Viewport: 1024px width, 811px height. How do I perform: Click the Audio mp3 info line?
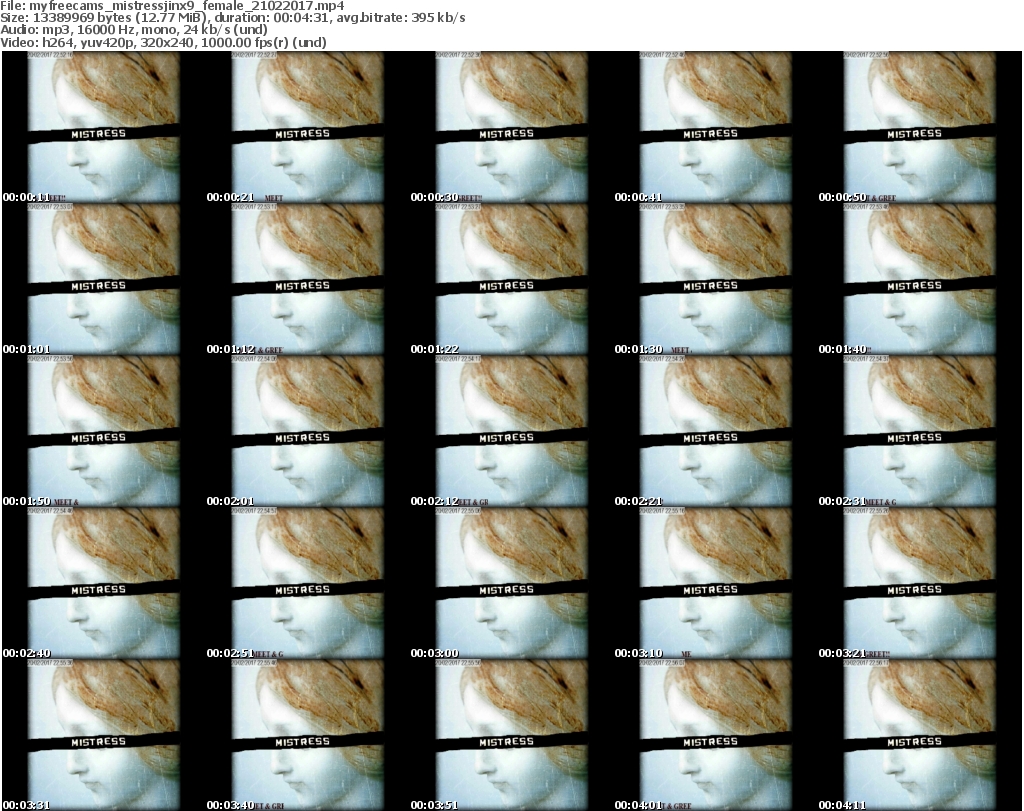pyautogui.click(x=134, y=30)
